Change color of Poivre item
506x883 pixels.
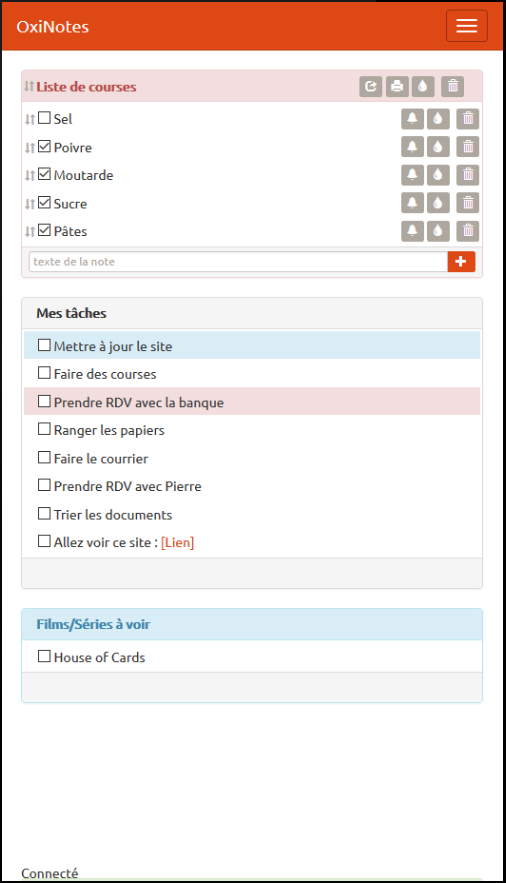tap(438, 147)
